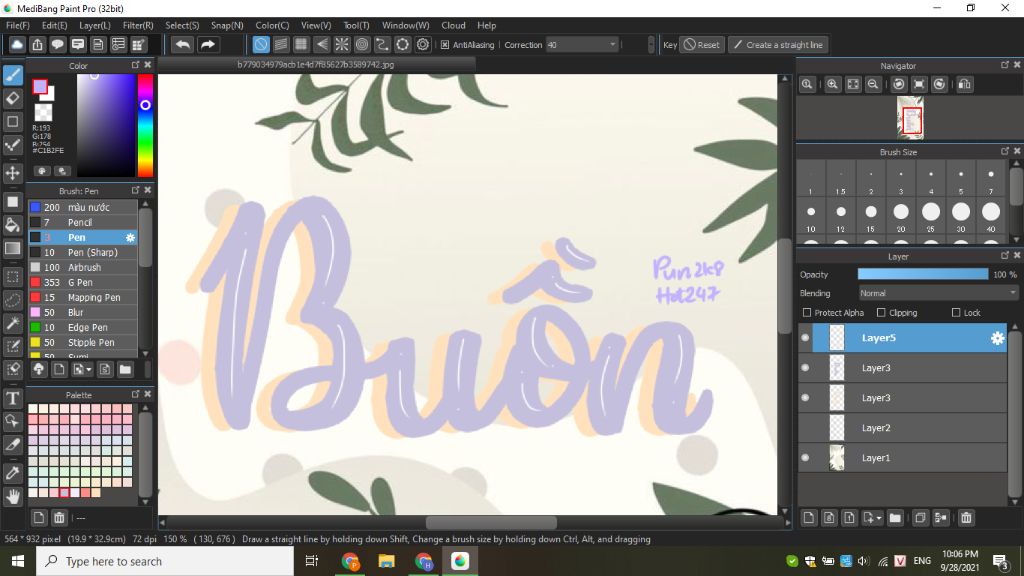Open the View menu
The width and height of the screenshot is (1024, 576).
316,25
